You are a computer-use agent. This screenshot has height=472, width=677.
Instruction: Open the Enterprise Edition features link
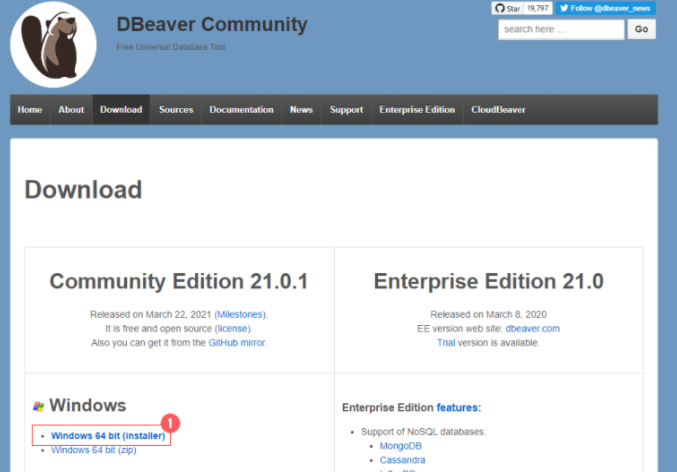pos(459,408)
